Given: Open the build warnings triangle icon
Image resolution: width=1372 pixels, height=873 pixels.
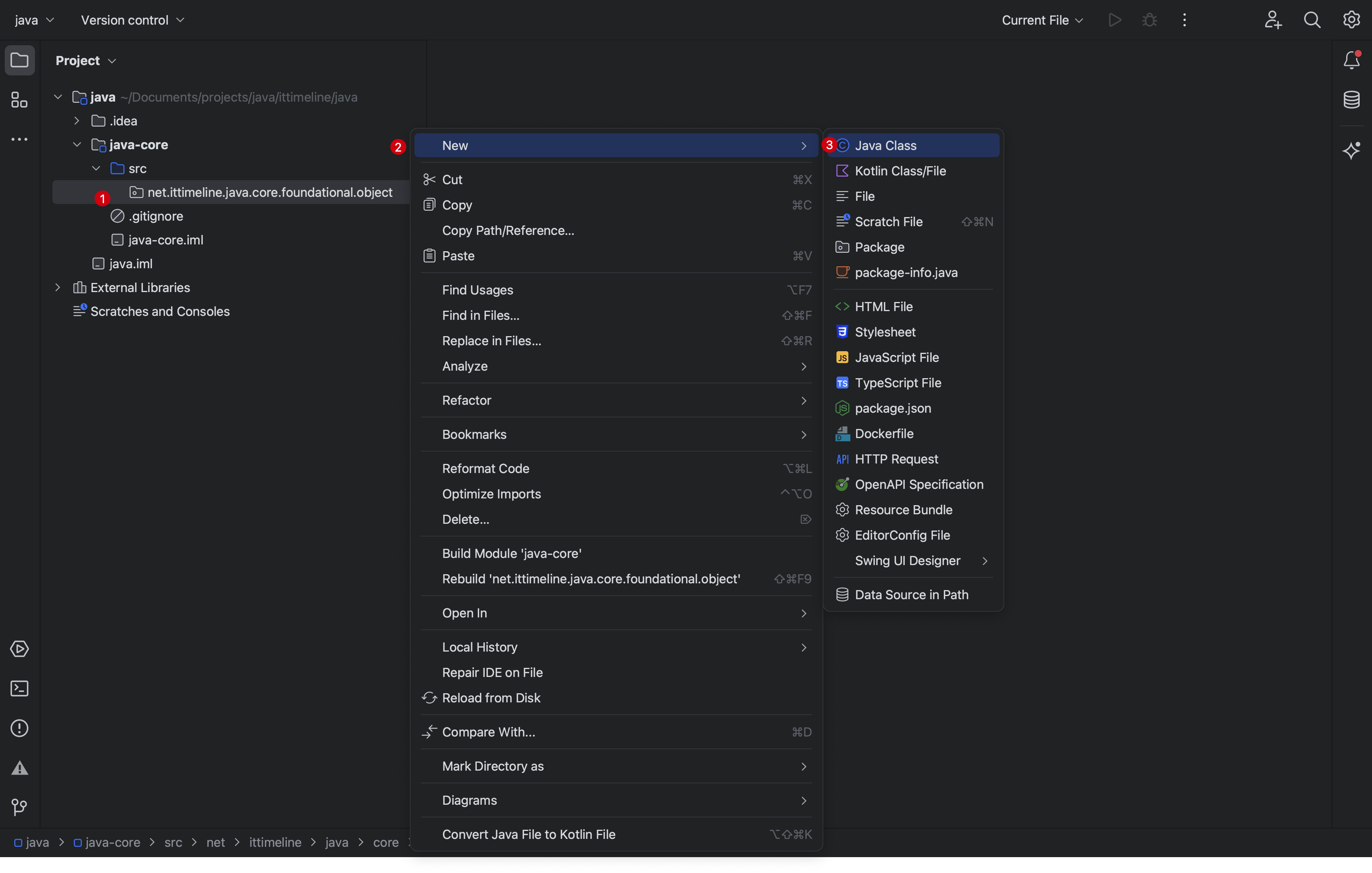Looking at the screenshot, I should [x=19, y=768].
